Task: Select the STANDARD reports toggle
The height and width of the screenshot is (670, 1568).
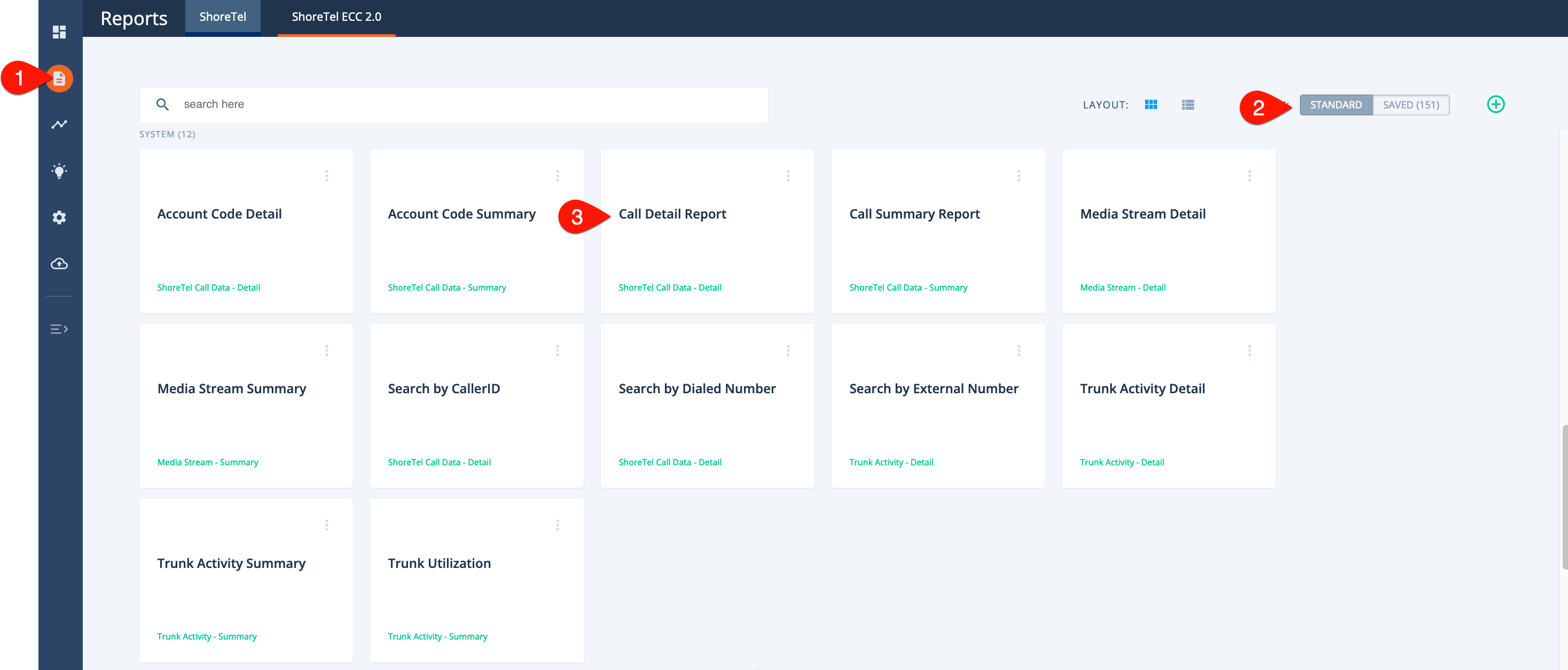Action: 1336,105
